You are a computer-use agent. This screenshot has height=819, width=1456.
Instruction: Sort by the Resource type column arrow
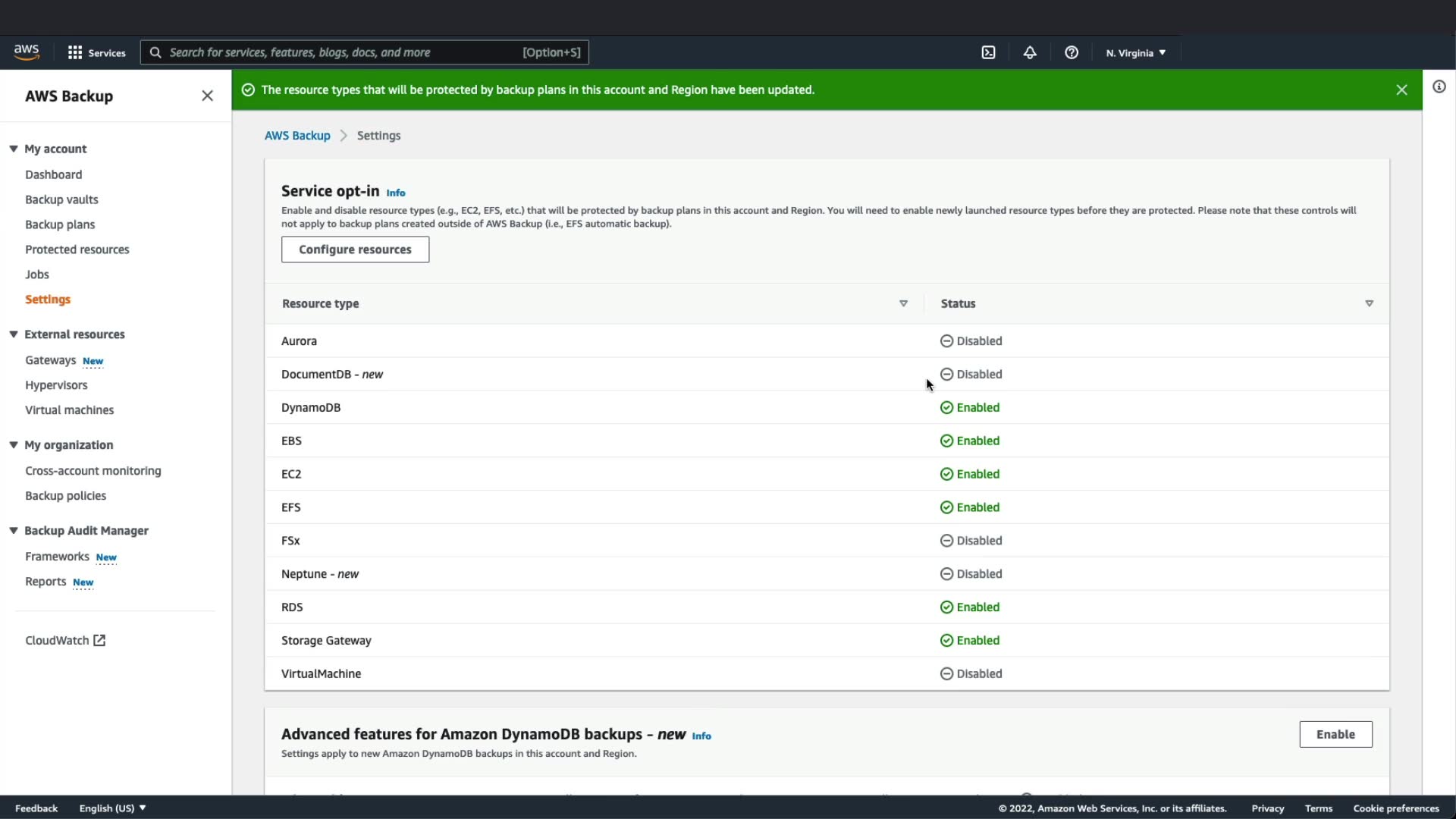[903, 303]
